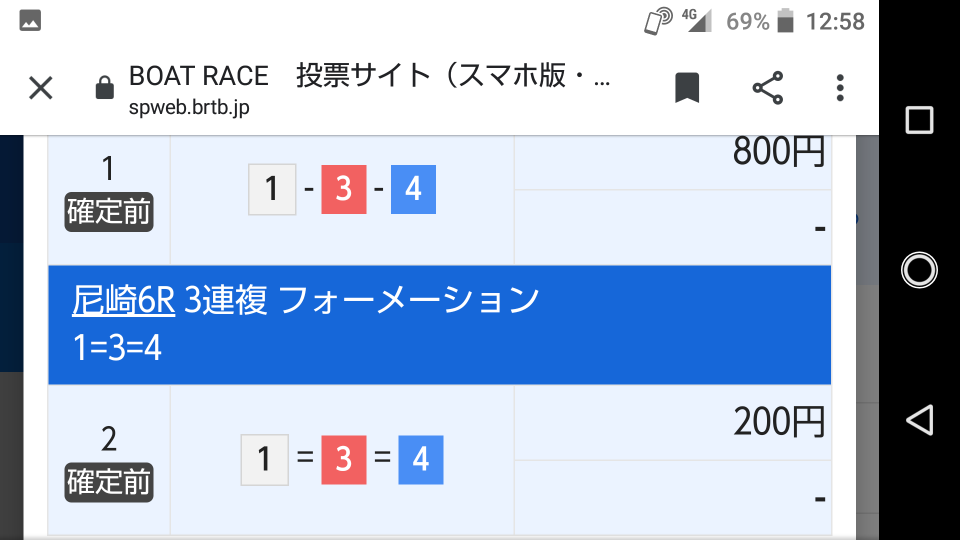Viewport: 960px width, 540px height.
Task: Tap the Android recent apps square button
Action: point(919,119)
